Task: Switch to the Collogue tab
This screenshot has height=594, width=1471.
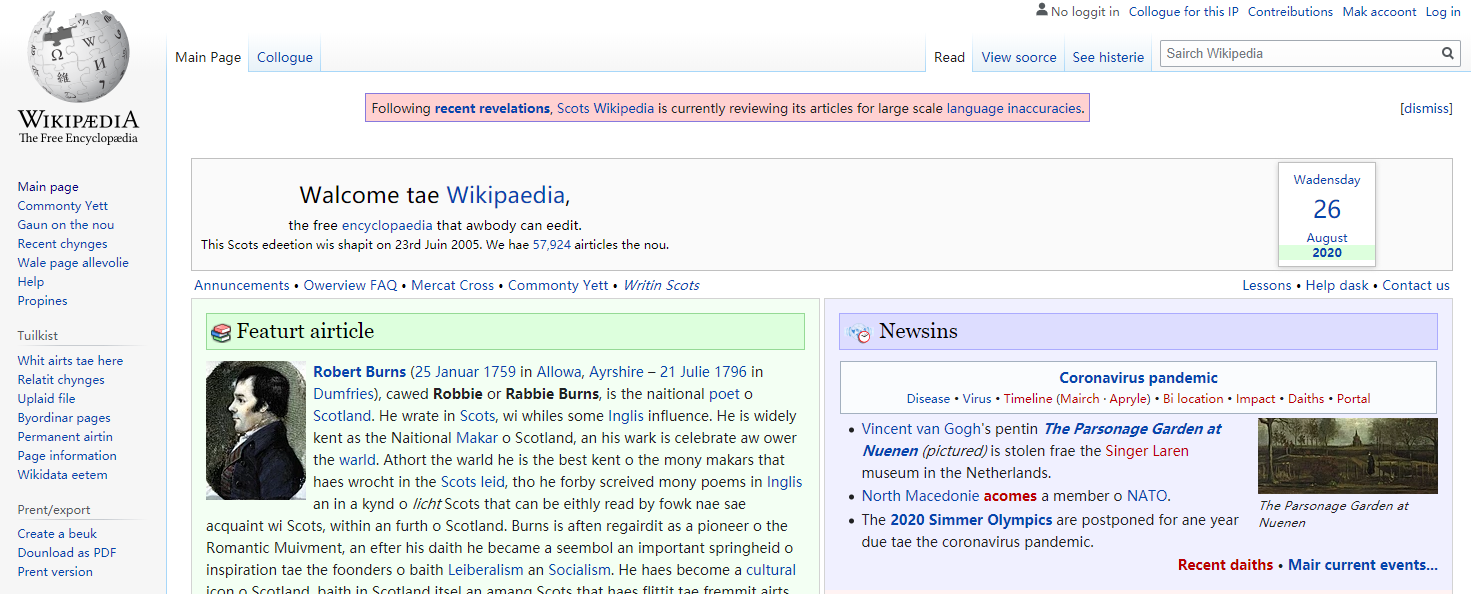Action: (x=285, y=57)
